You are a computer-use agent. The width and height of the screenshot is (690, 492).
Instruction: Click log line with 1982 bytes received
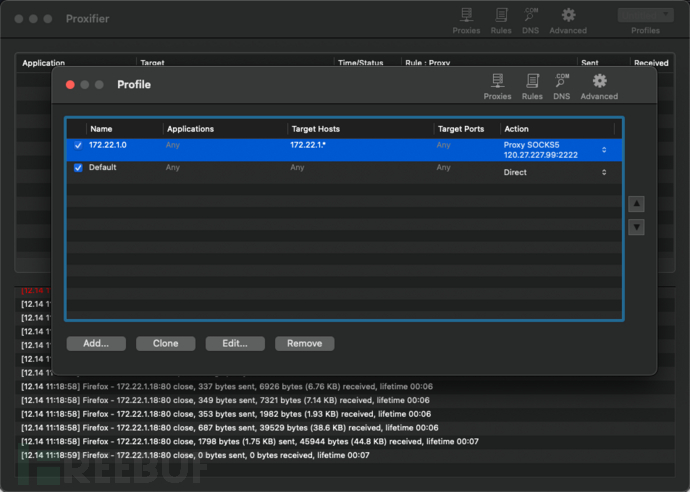click(x=226, y=414)
